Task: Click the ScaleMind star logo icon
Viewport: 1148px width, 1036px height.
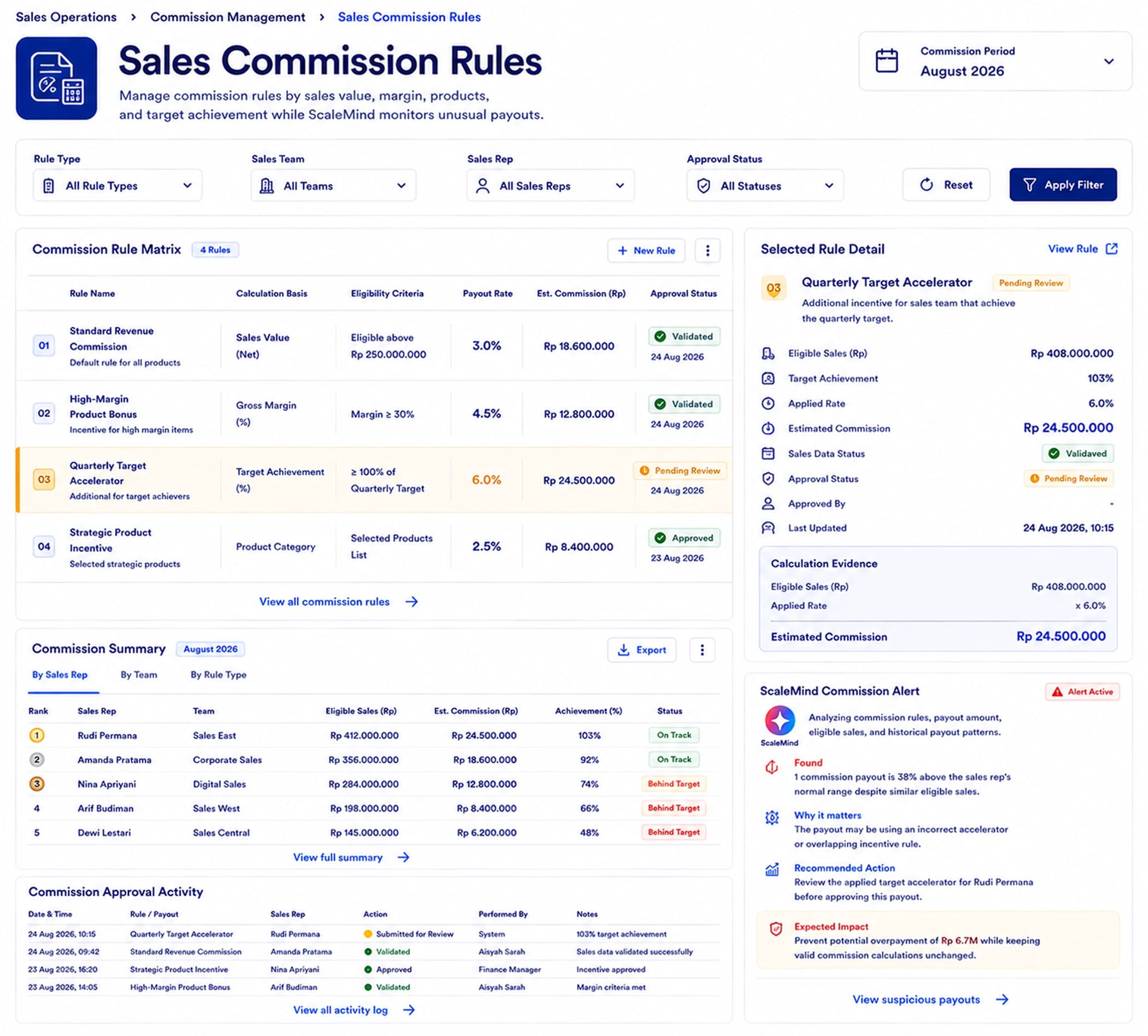Action: pyautogui.click(x=780, y=721)
